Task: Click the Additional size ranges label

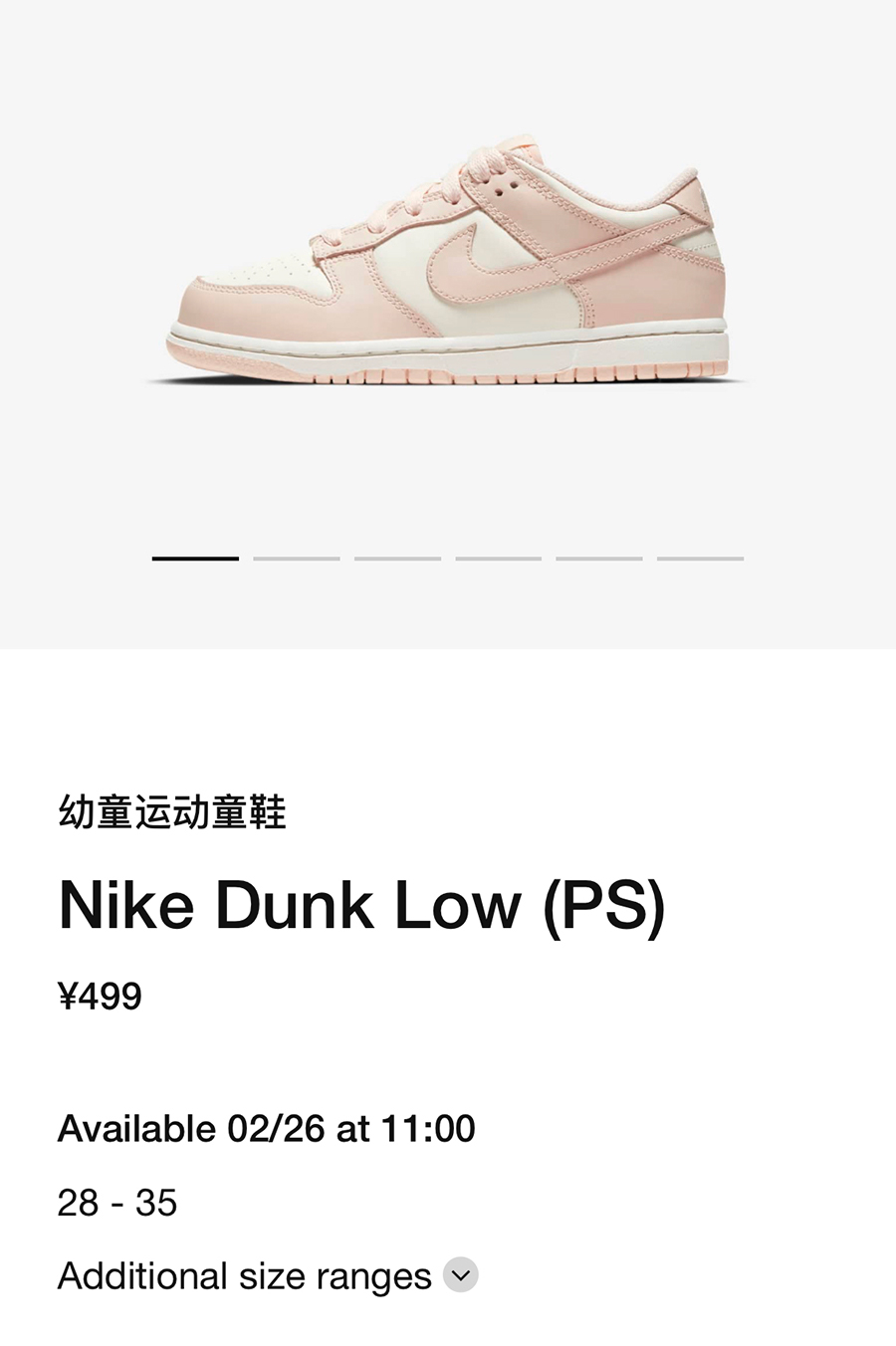Action: coord(245,1275)
